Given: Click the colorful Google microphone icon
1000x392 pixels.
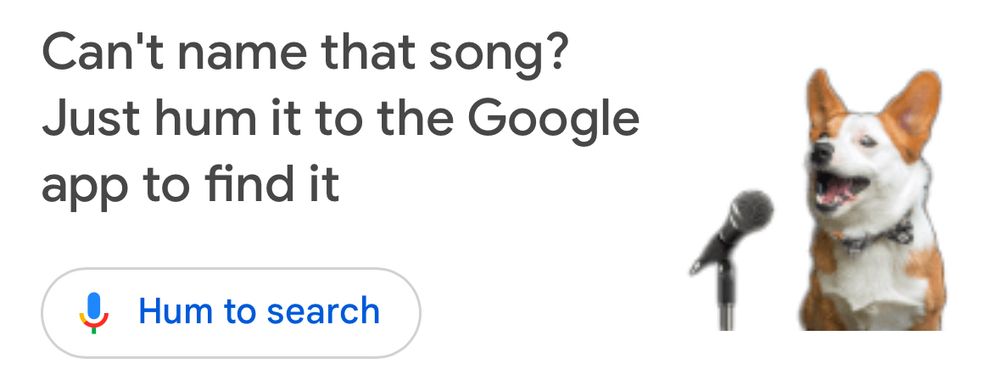Looking at the screenshot, I should click(94, 313).
